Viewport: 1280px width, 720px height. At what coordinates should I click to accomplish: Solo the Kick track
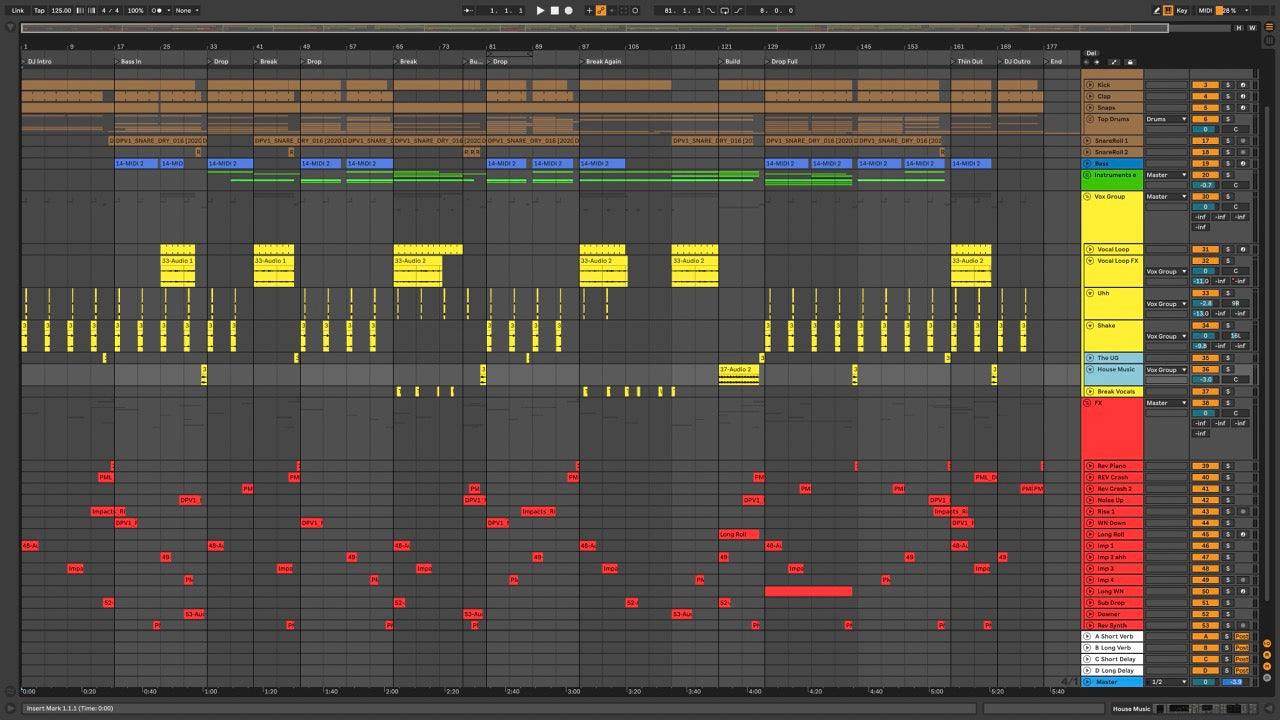(1228, 85)
